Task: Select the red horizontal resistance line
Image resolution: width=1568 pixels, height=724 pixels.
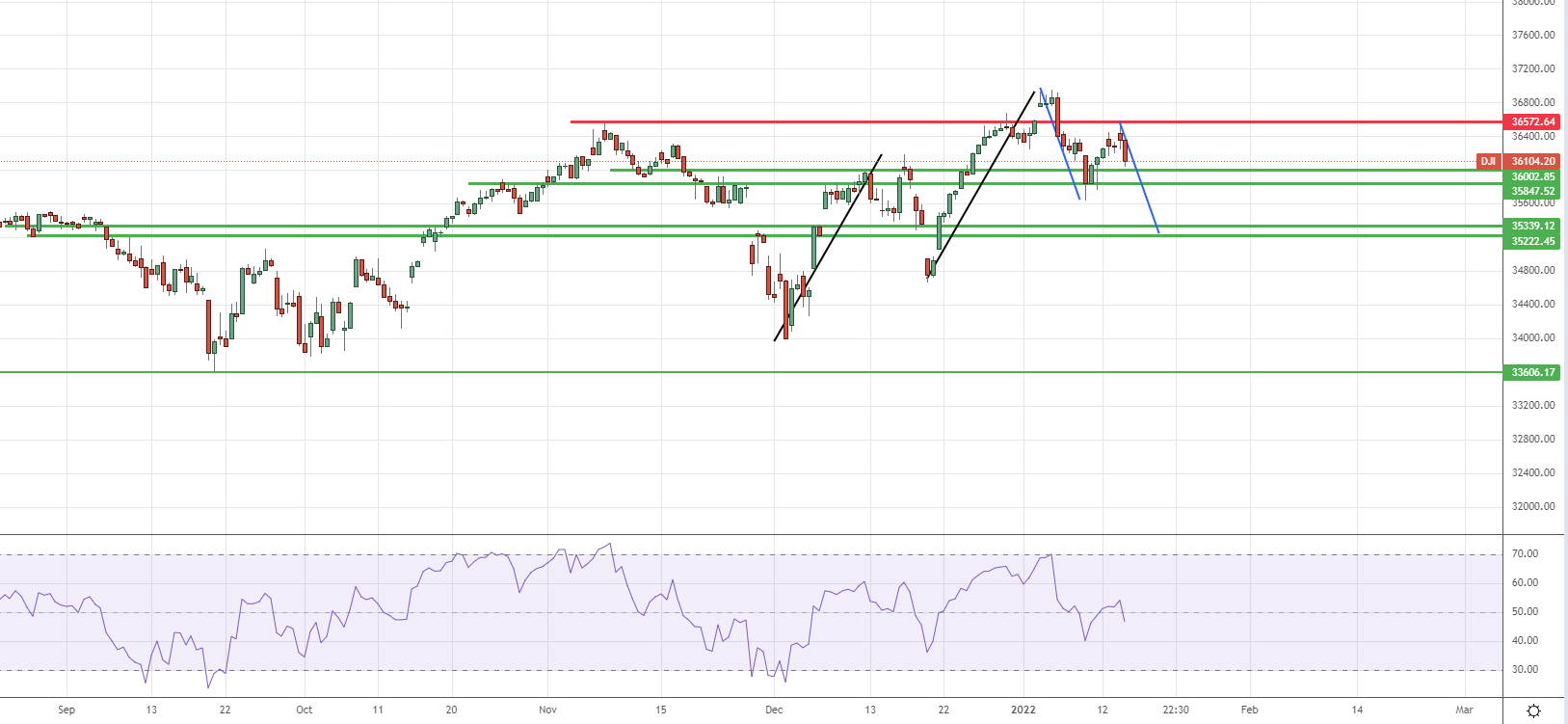Action: (867, 121)
